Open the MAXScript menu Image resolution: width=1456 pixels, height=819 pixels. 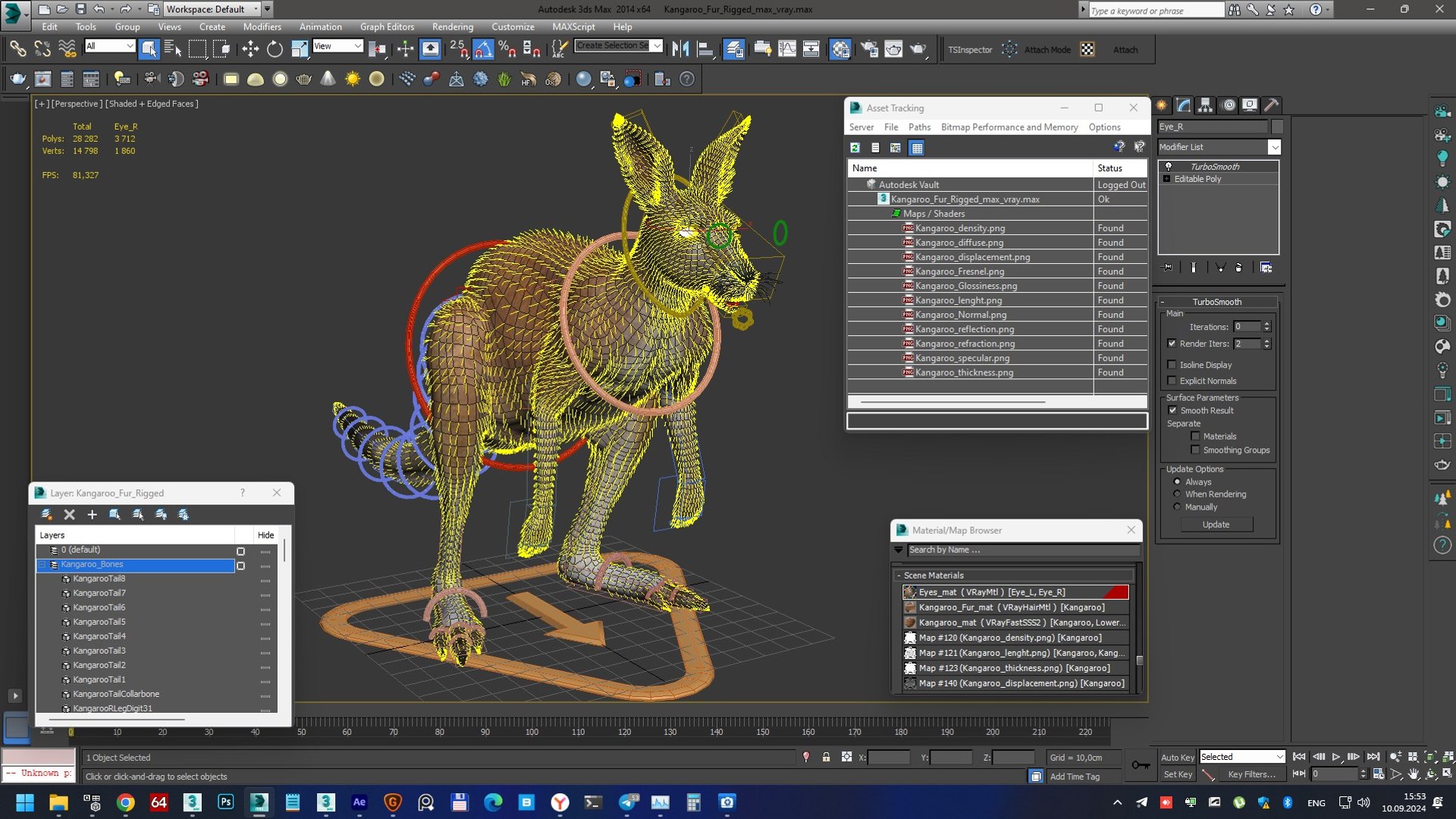pos(573,27)
